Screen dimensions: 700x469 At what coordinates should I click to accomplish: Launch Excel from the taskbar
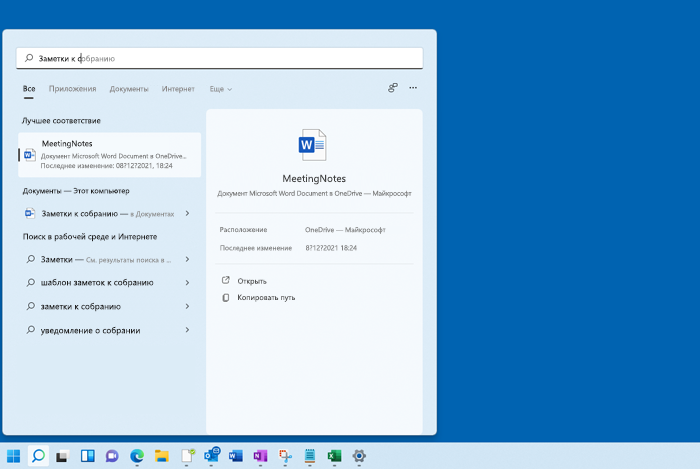334,456
